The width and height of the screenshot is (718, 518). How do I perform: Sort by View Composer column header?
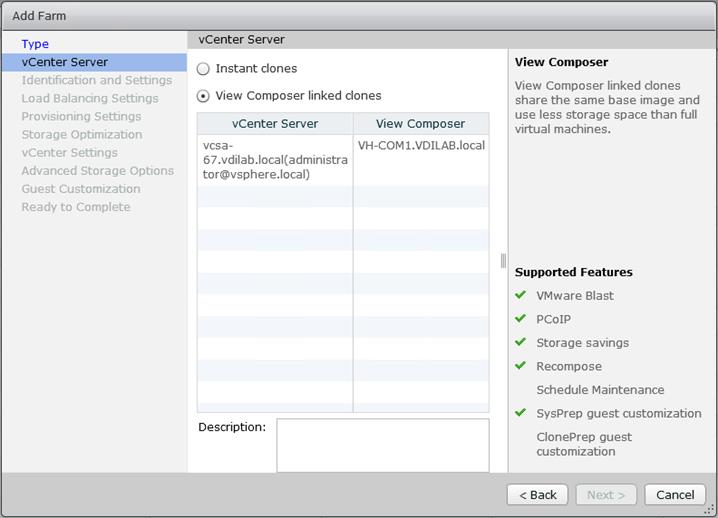click(421, 124)
